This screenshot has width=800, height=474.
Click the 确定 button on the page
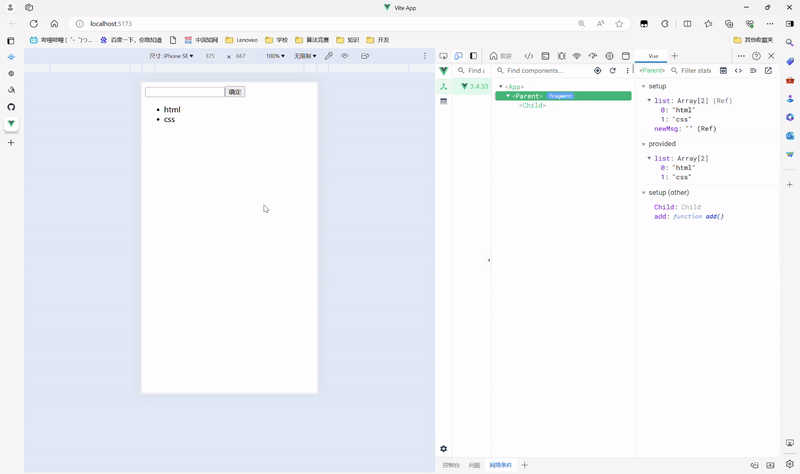point(235,92)
